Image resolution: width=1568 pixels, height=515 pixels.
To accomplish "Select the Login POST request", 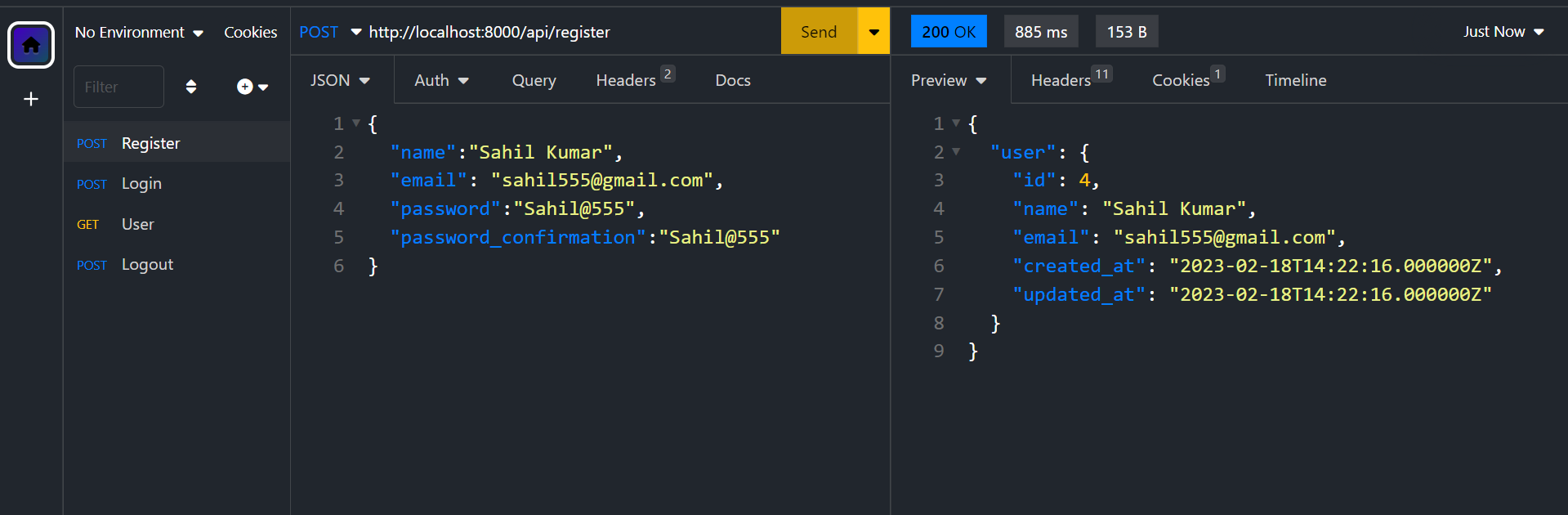I will pos(141,184).
